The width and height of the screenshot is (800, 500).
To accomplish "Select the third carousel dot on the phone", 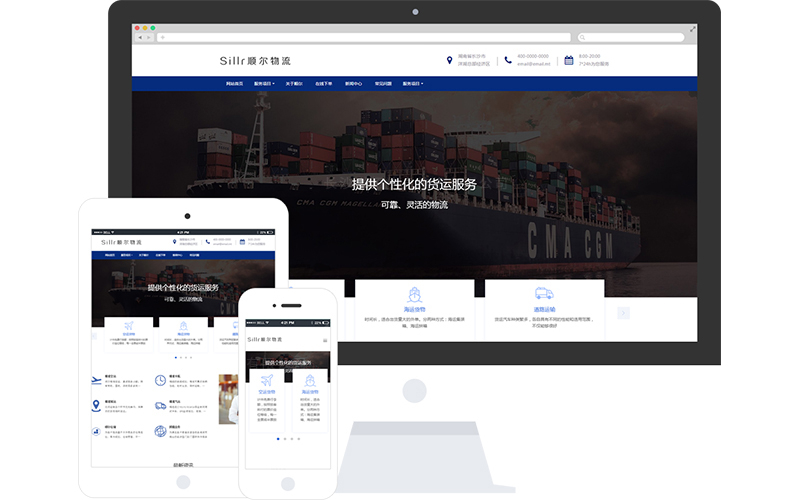I will coord(292,439).
